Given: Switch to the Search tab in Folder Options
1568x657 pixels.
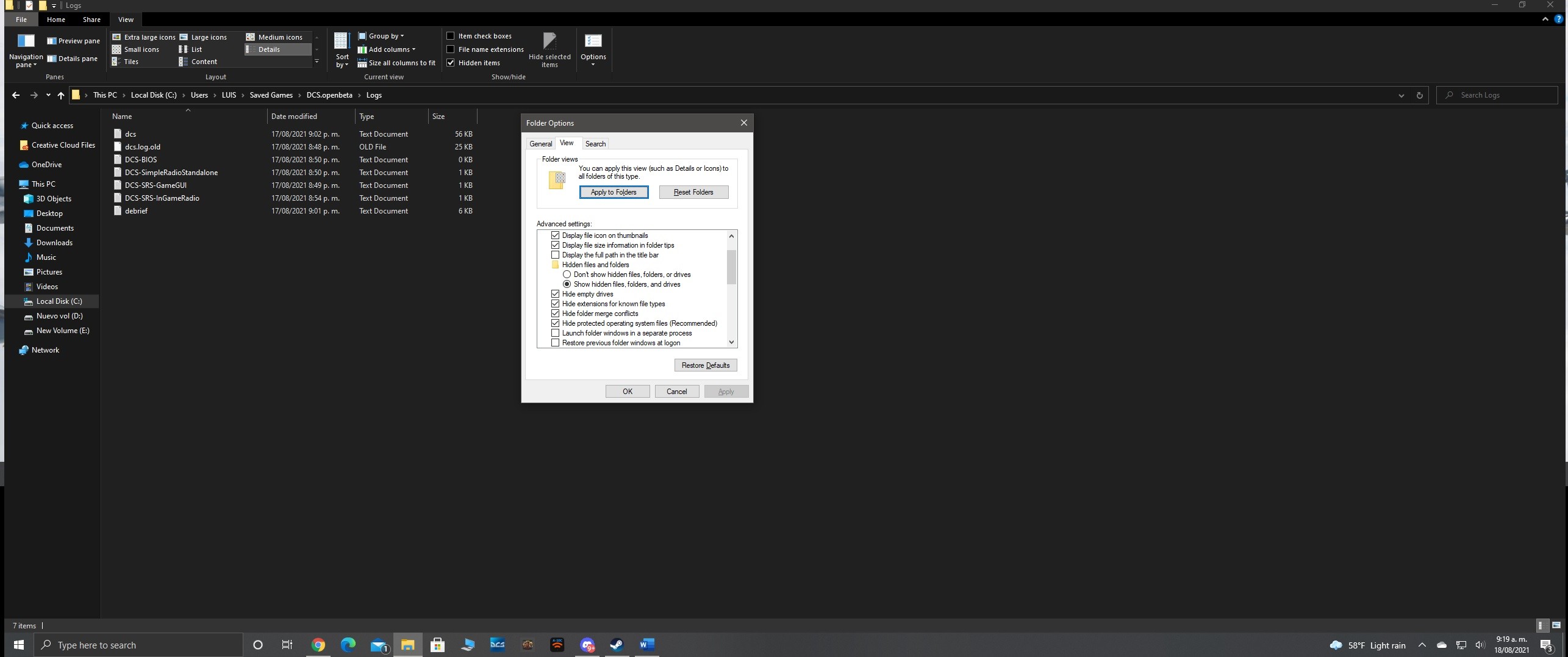Looking at the screenshot, I should click(595, 144).
